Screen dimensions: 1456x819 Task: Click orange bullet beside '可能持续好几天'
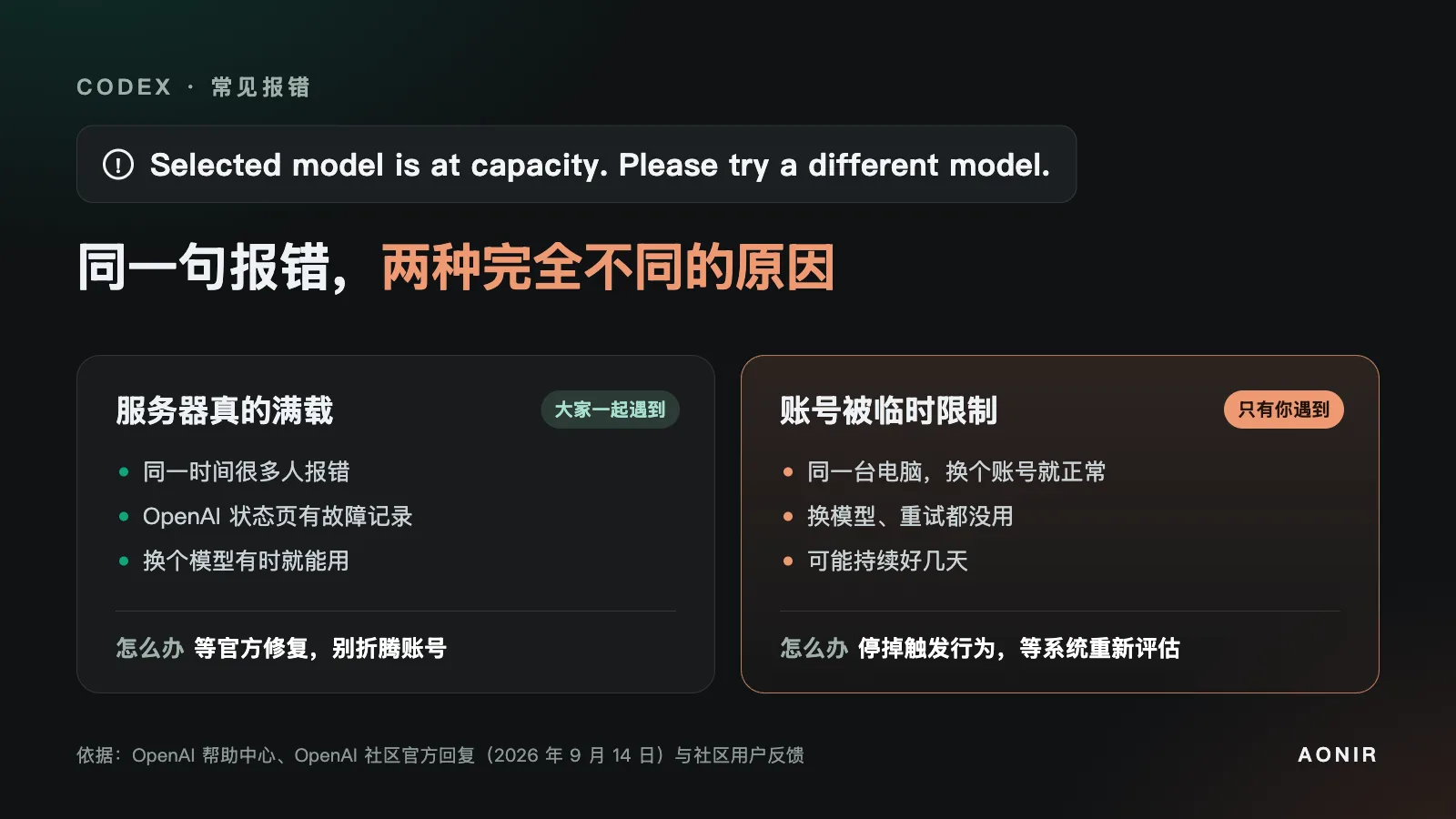pyautogui.click(x=788, y=561)
